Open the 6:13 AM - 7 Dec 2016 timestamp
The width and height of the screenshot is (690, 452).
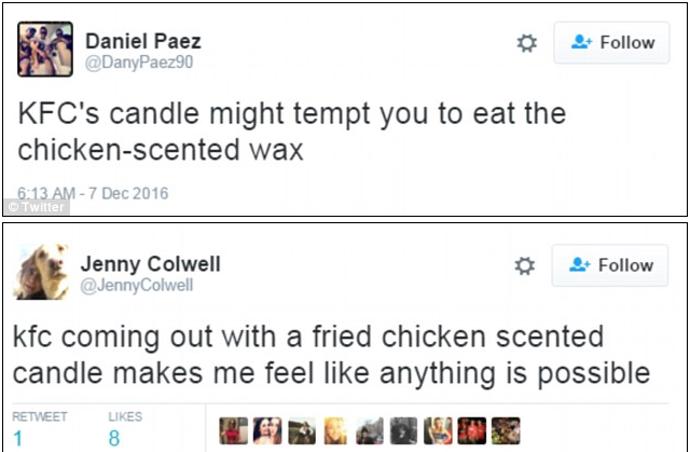point(93,193)
